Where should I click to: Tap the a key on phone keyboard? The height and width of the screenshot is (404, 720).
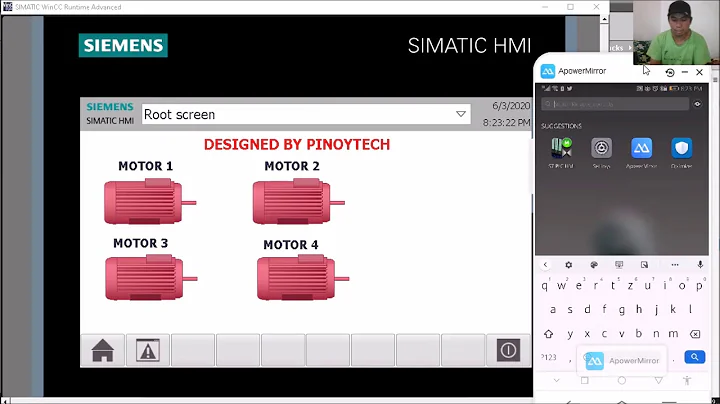tap(553, 309)
